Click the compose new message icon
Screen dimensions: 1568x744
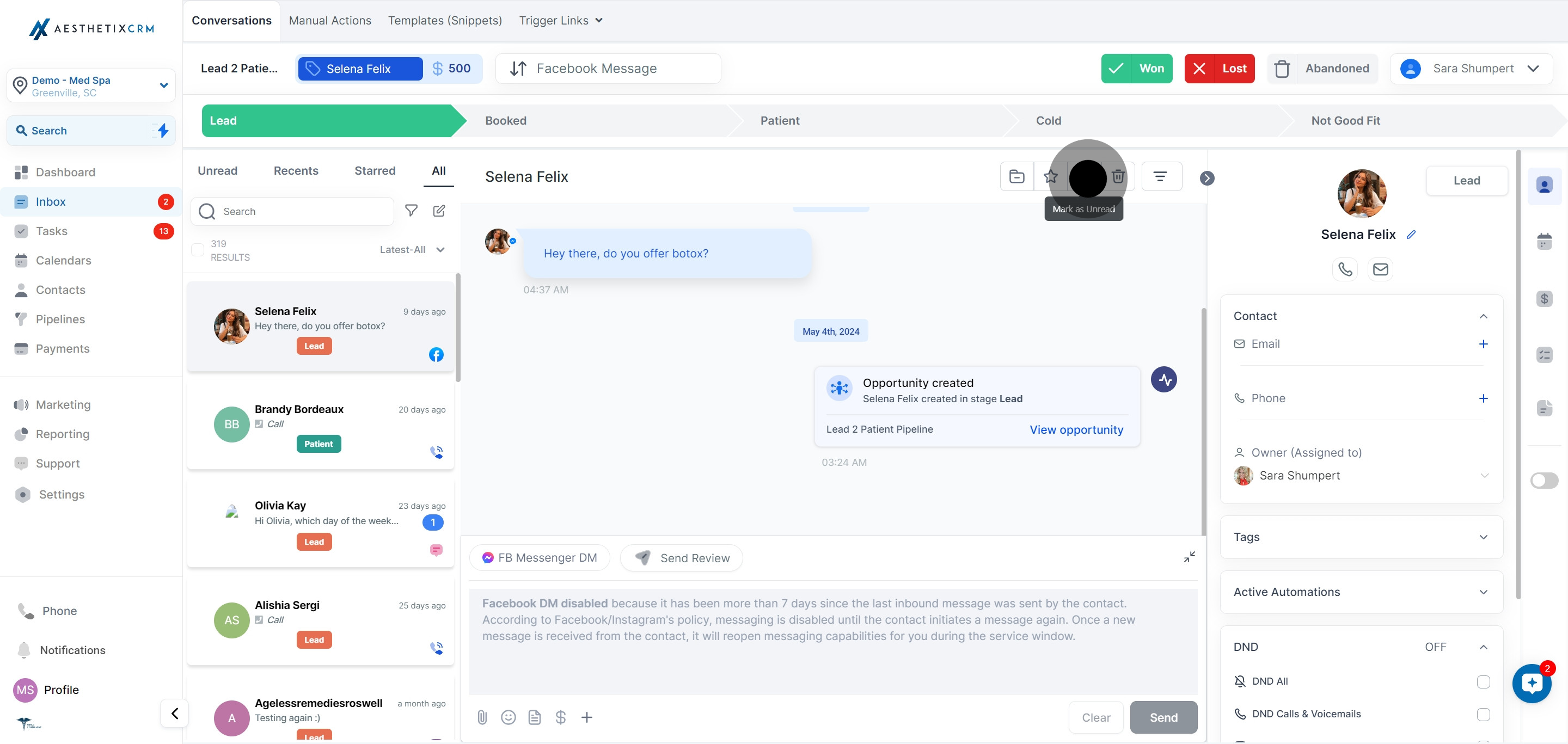point(439,211)
